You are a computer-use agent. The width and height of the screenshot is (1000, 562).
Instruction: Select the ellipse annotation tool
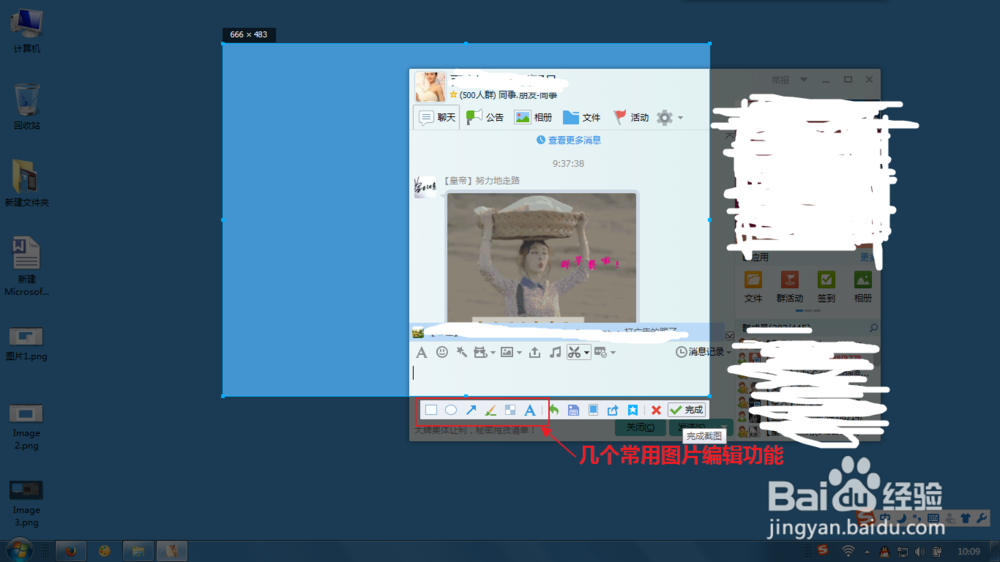(x=451, y=410)
